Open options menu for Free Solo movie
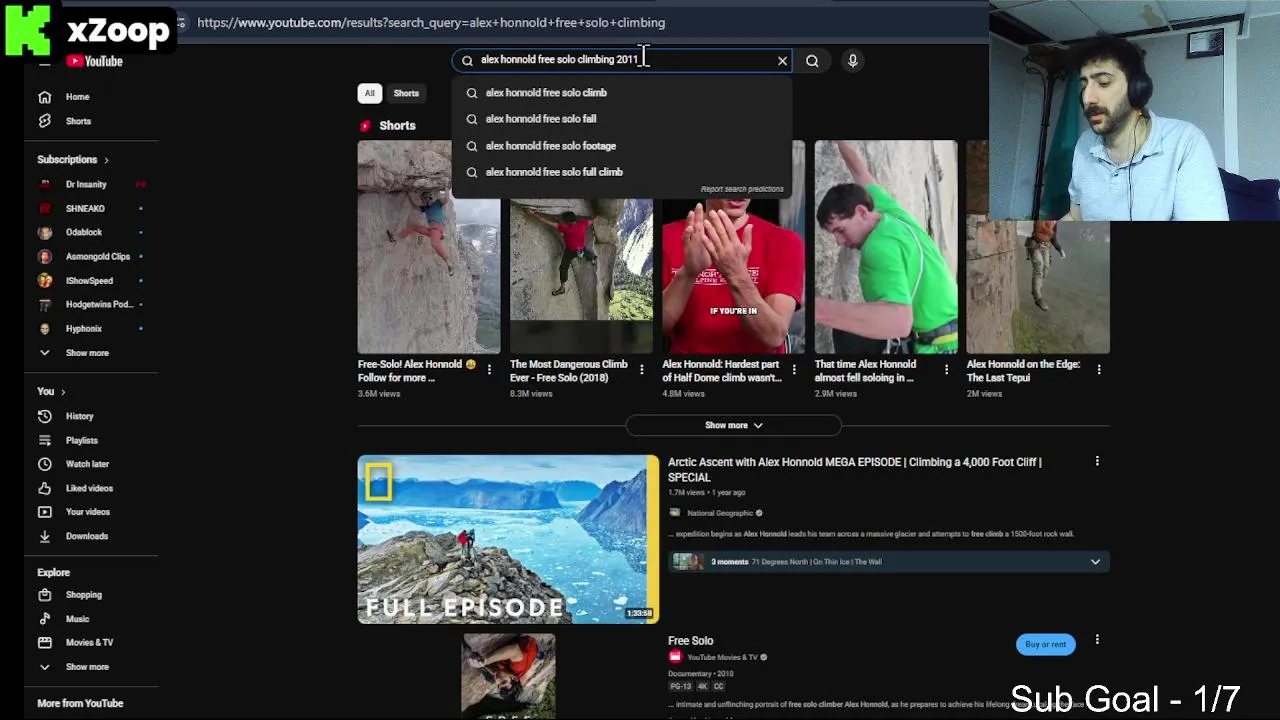The image size is (1280, 720). tap(1097, 640)
